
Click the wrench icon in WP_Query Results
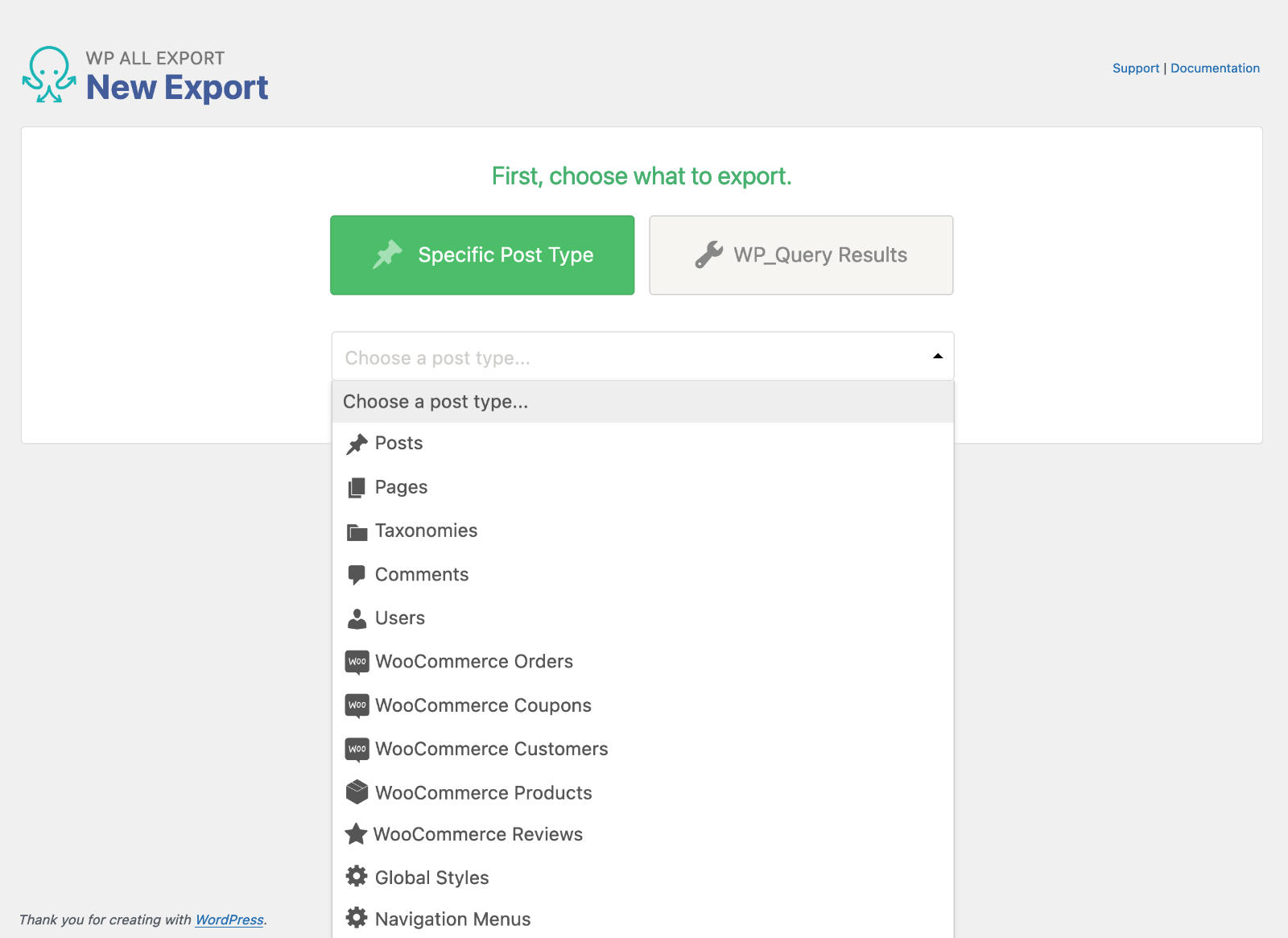[x=709, y=254]
